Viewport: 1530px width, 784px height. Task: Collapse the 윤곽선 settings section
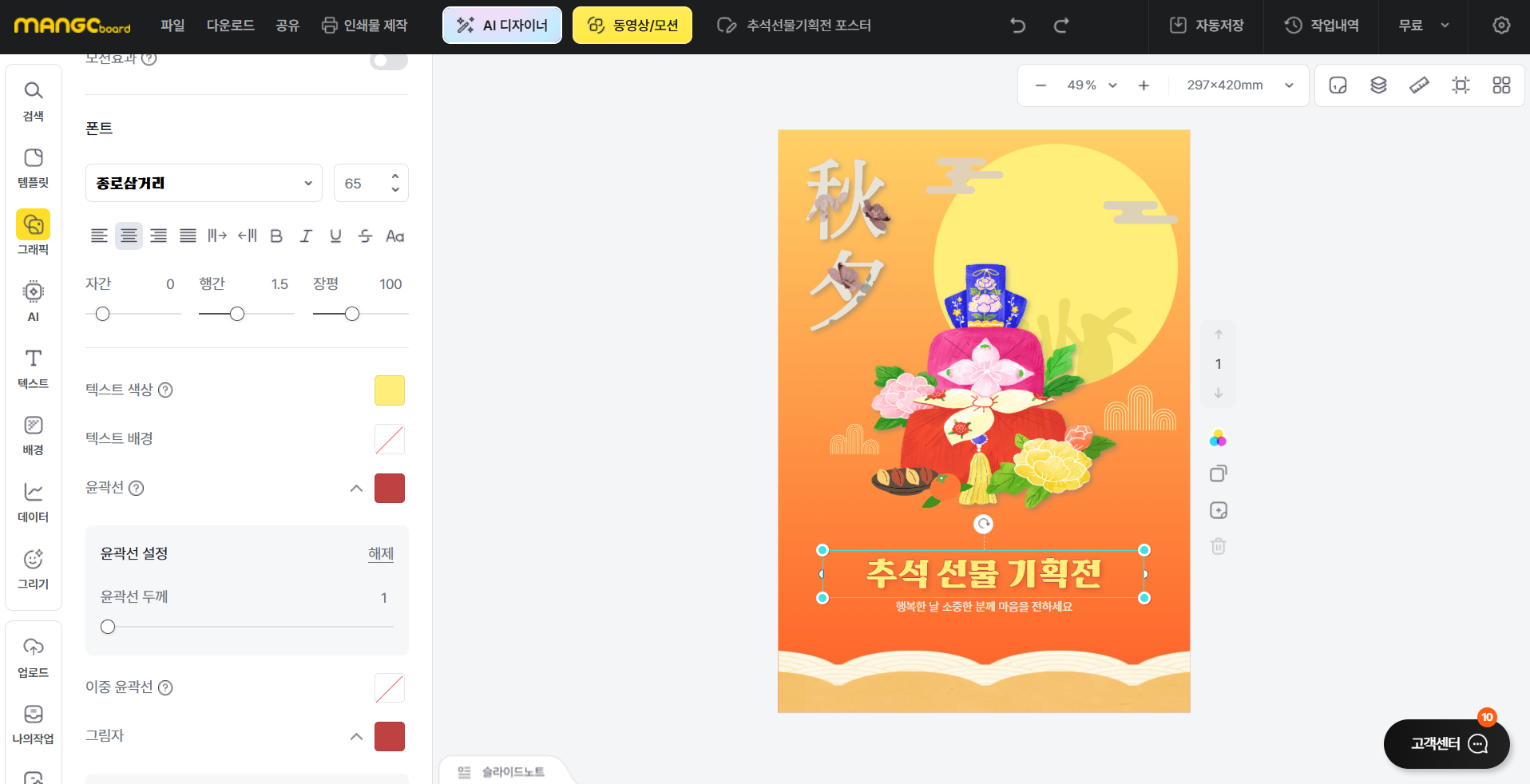pos(356,489)
